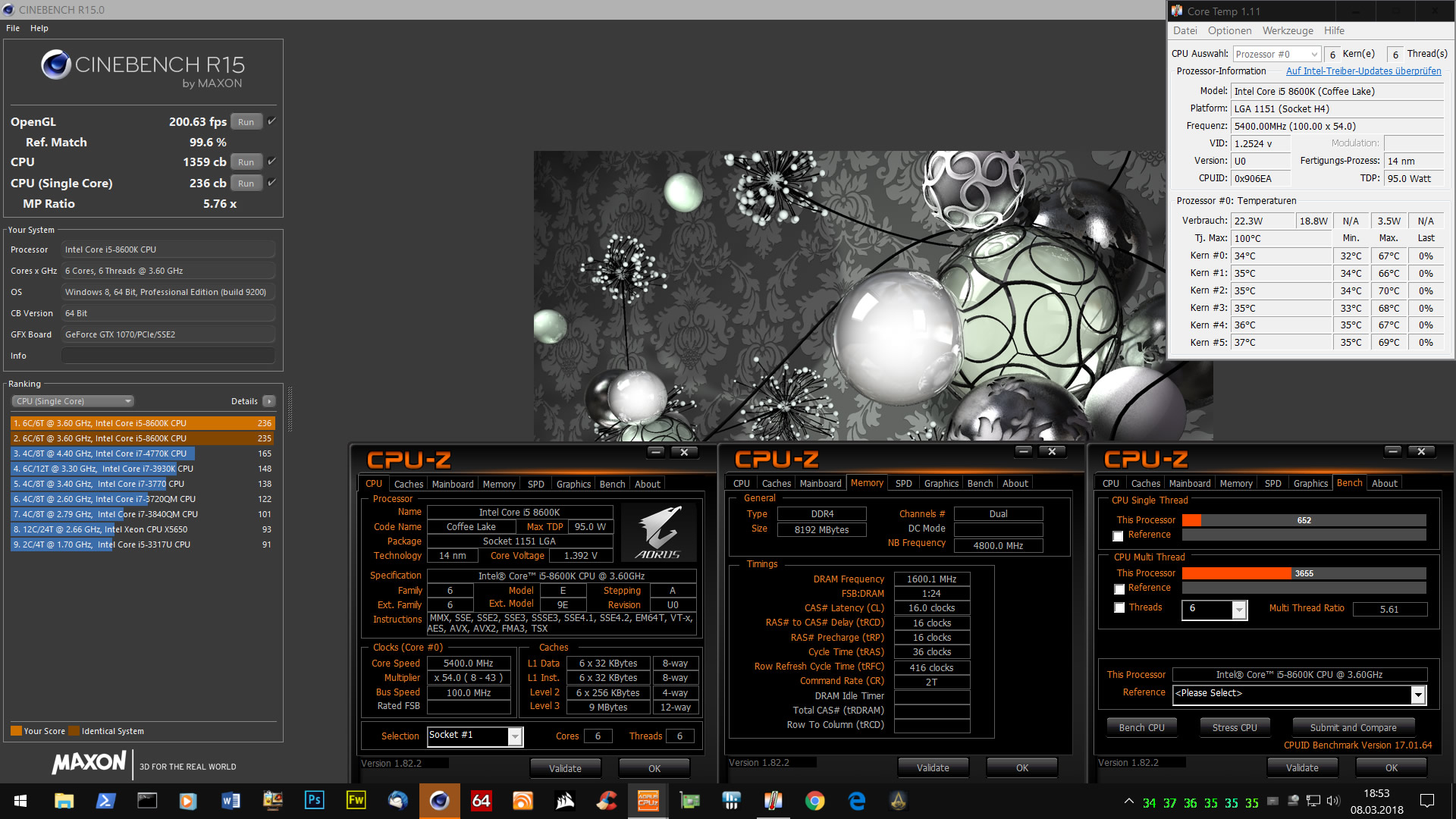Click Auf Intel-Treiber-Updates überprüfen link

pos(1363,71)
